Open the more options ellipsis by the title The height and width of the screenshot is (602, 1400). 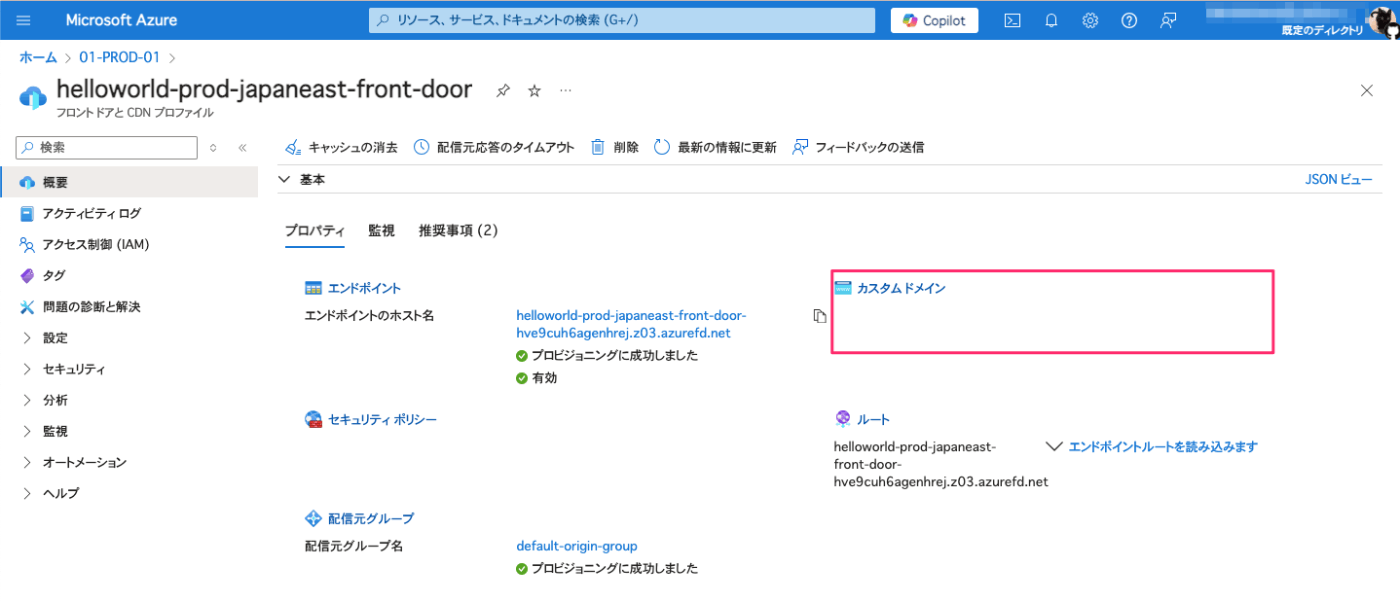[566, 91]
